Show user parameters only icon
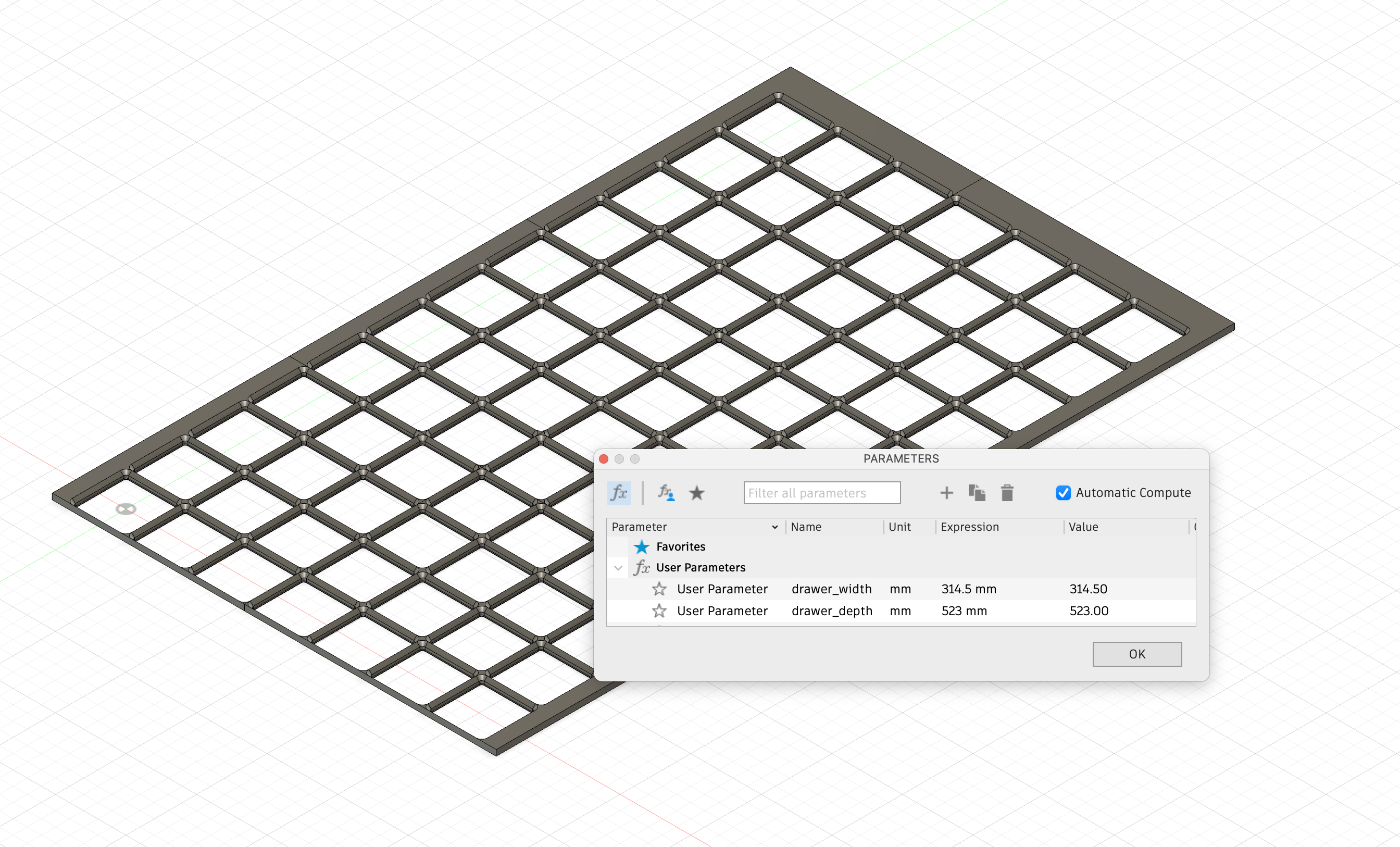 [666, 493]
